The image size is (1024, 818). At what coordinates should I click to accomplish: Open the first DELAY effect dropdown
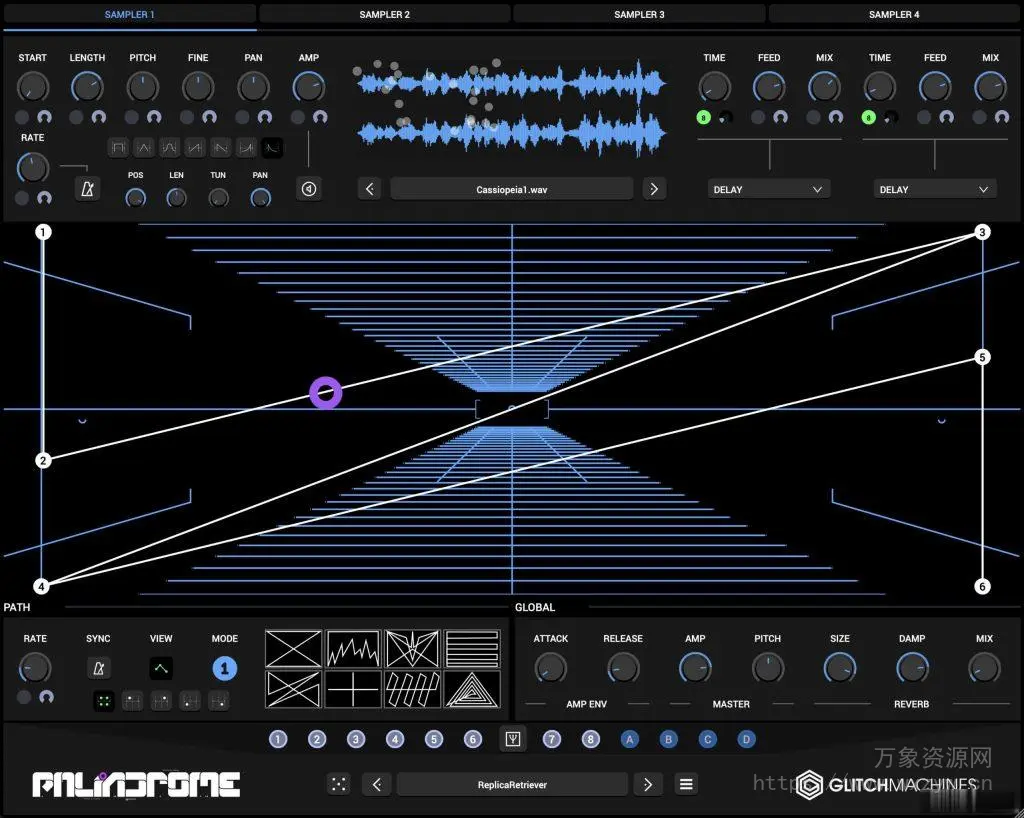click(x=768, y=189)
